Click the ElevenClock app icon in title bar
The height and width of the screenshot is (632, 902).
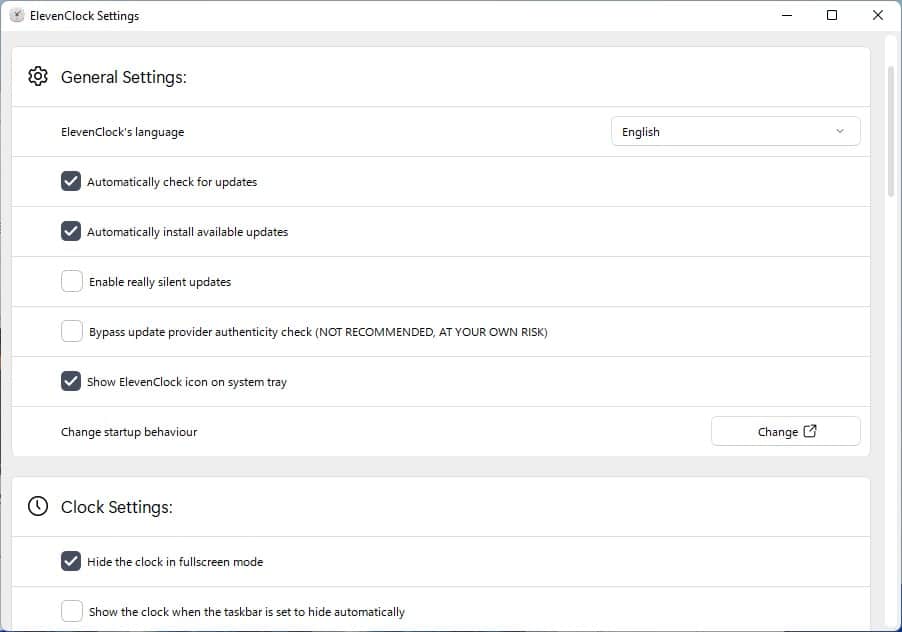17,16
